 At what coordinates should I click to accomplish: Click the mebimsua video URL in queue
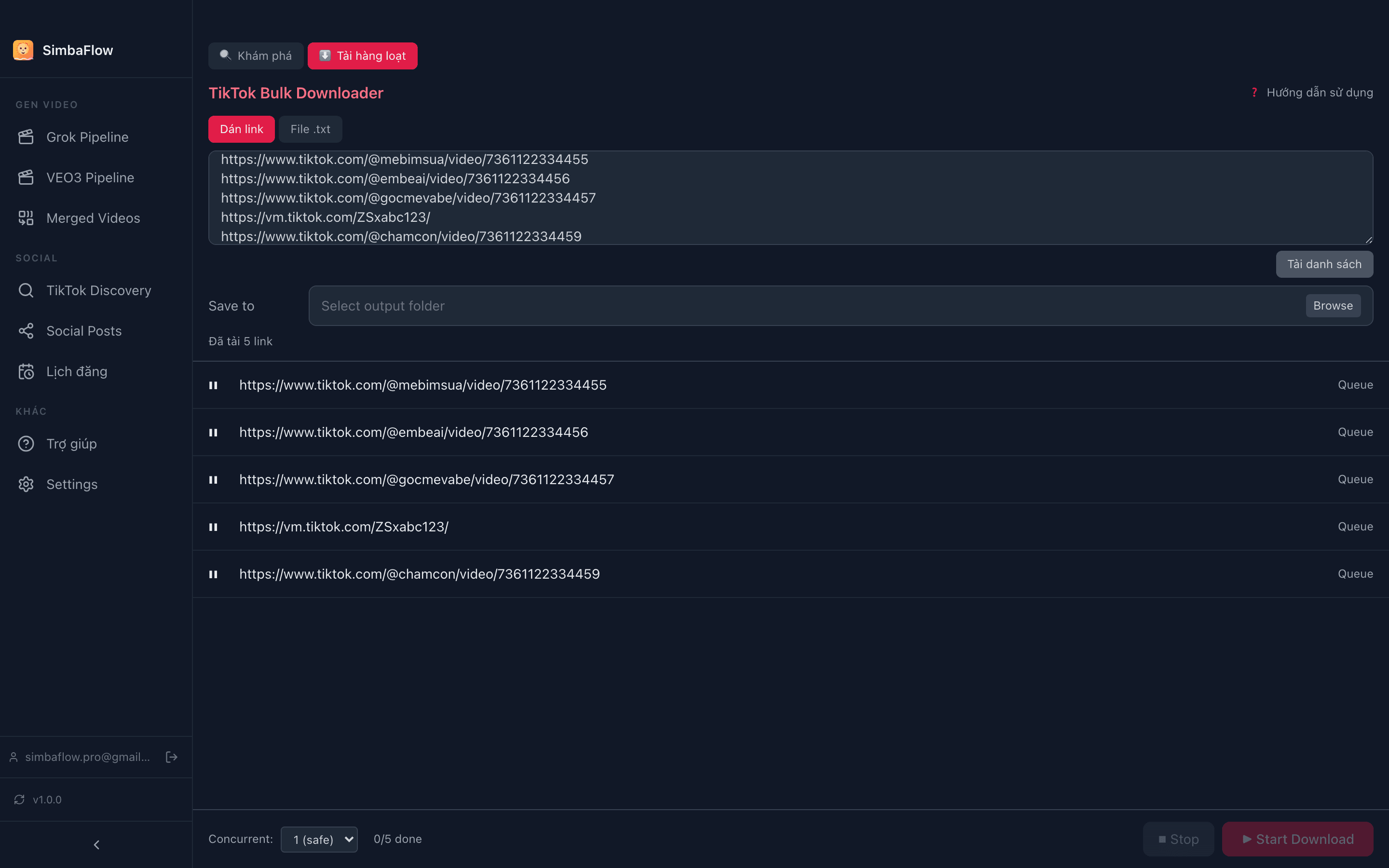(x=422, y=385)
